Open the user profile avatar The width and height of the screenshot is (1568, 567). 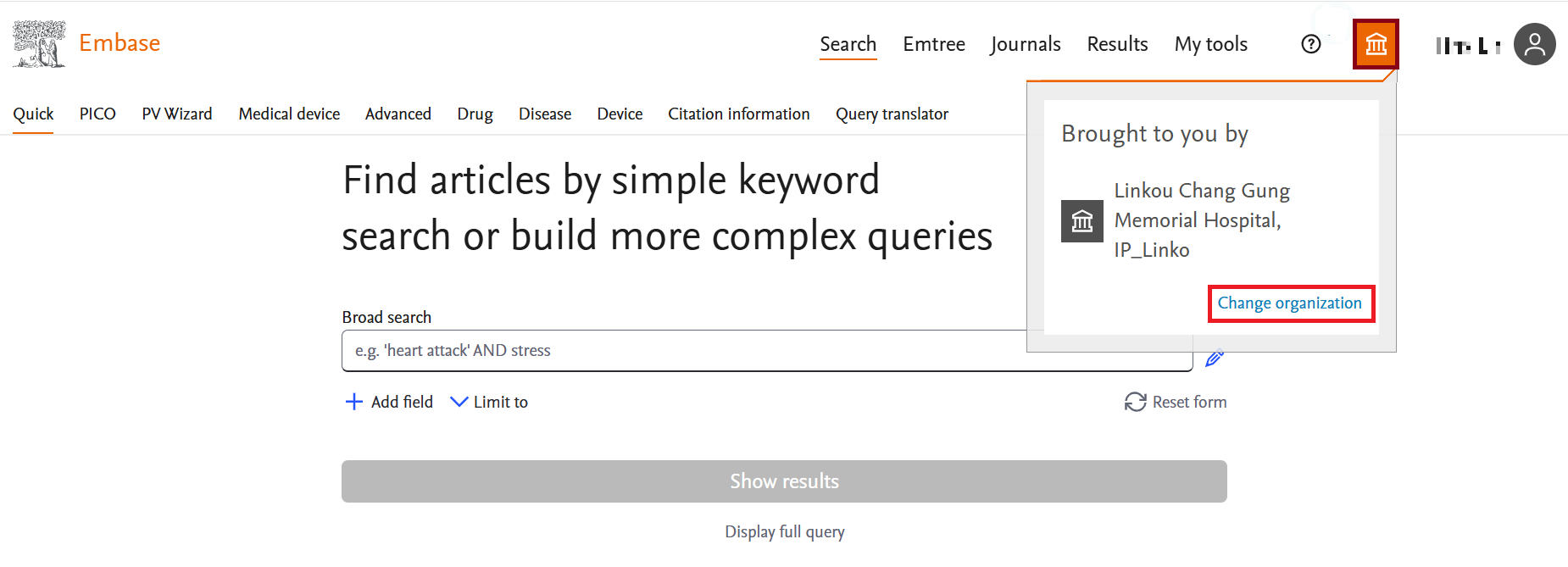tap(1535, 44)
